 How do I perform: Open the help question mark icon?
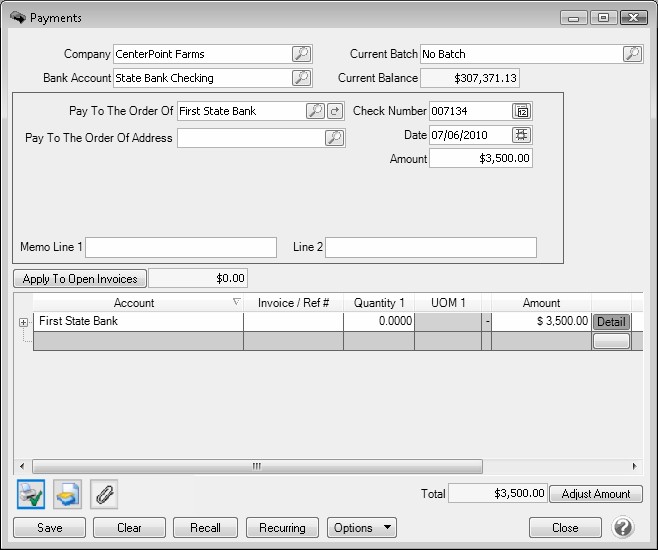click(623, 527)
